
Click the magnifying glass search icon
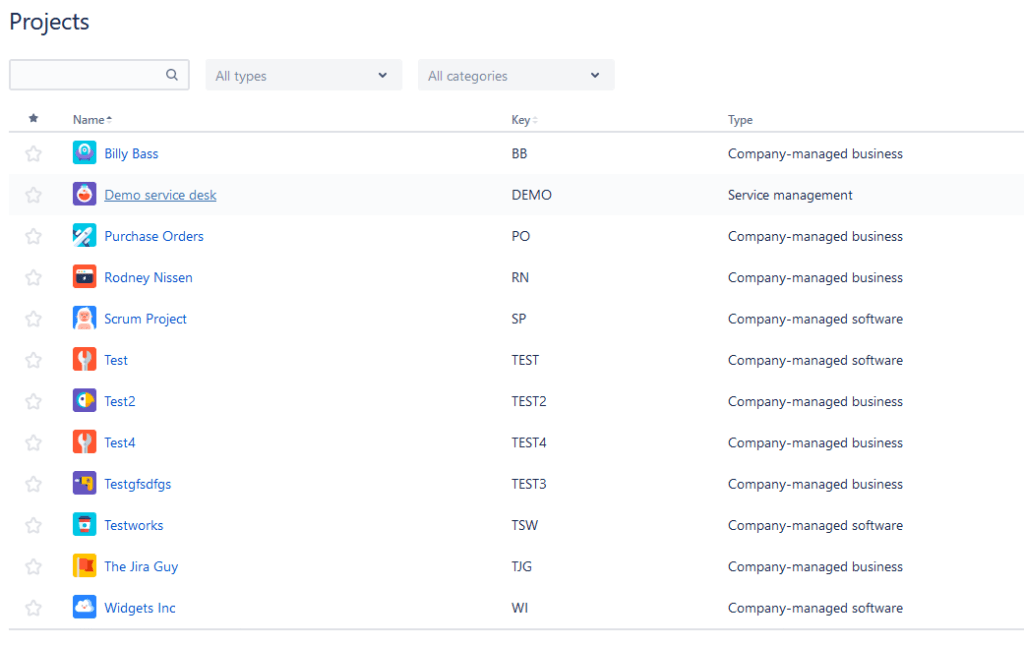click(172, 75)
